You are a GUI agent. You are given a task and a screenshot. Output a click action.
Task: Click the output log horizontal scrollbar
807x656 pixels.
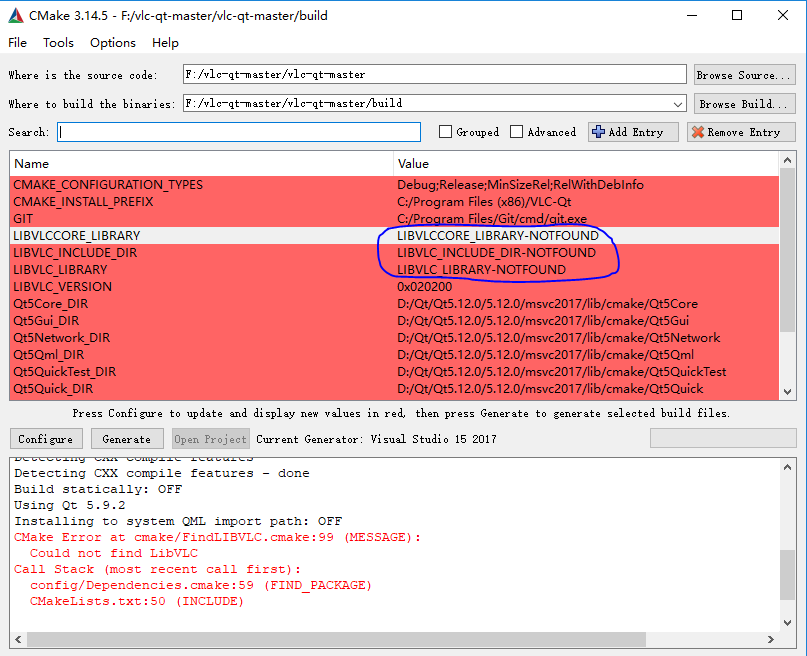[x=336, y=639]
